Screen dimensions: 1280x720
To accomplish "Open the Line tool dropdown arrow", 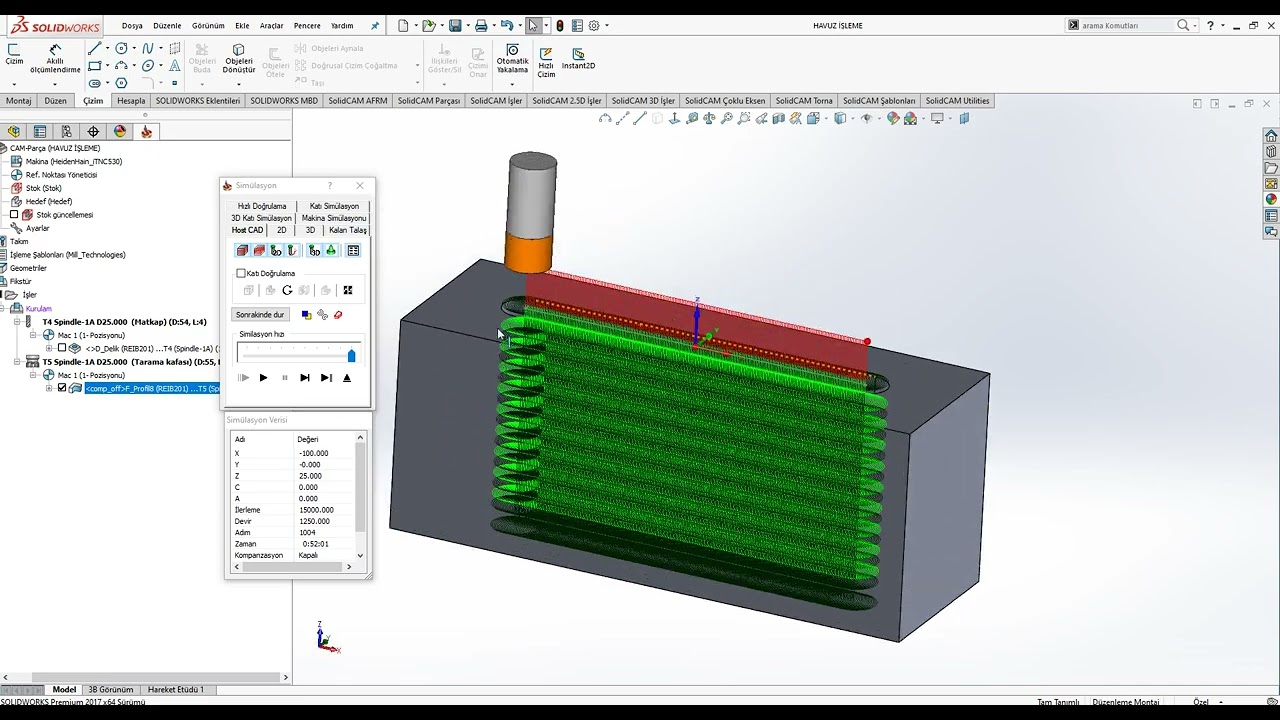I will (107, 48).
